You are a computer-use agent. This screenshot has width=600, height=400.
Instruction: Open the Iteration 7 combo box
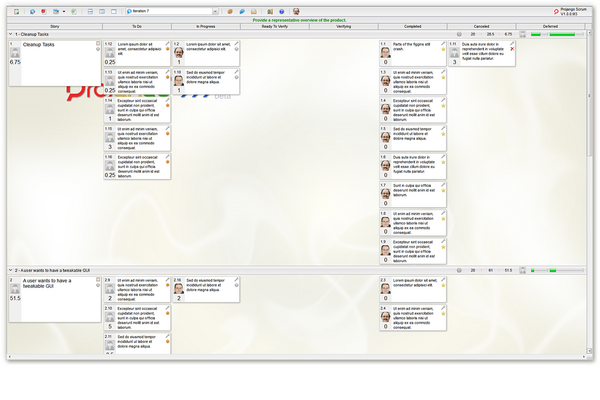tap(172, 11)
